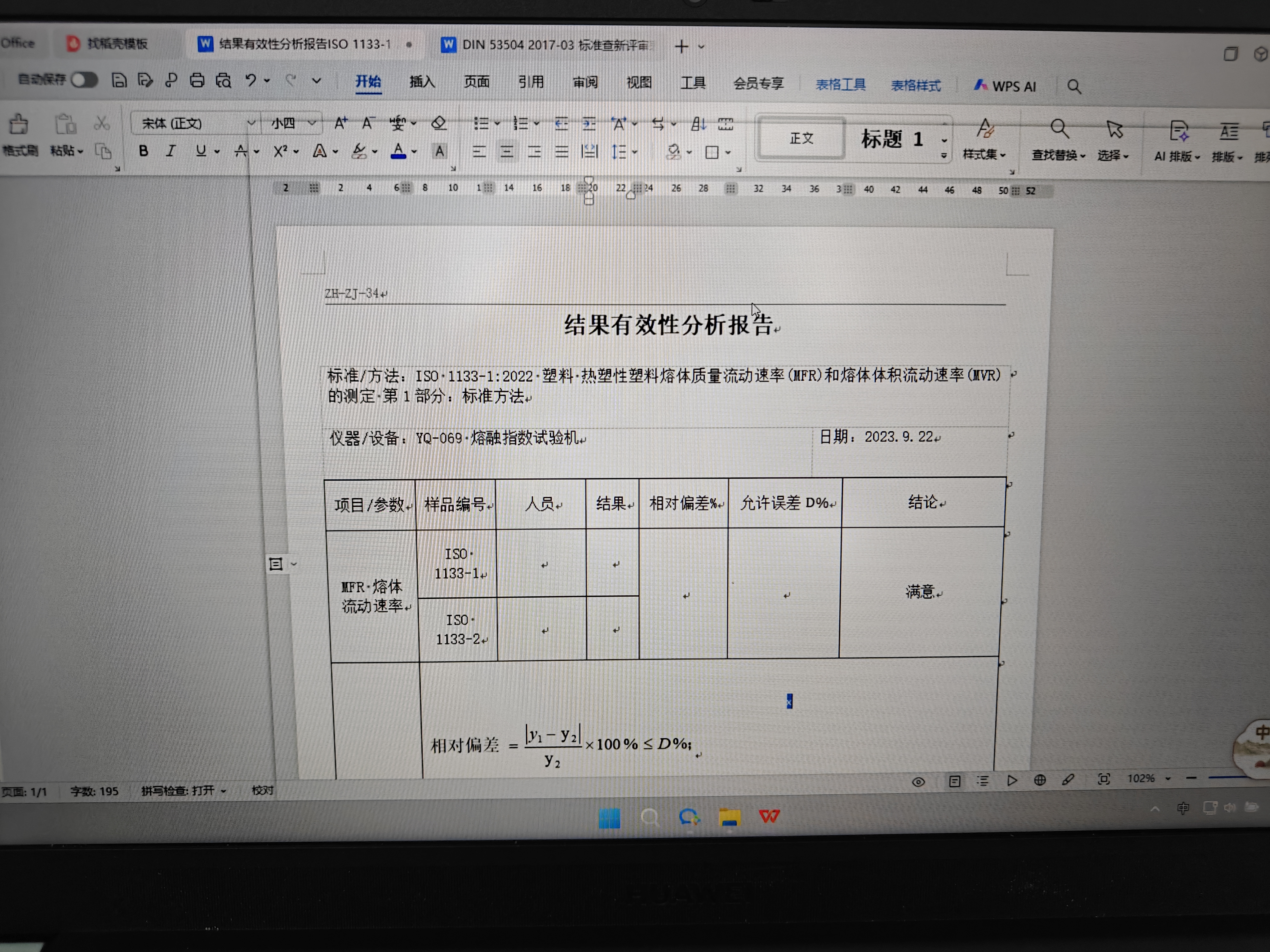Click the print icon in quick toolbar
The height and width of the screenshot is (952, 1270).
coord(197,80)
